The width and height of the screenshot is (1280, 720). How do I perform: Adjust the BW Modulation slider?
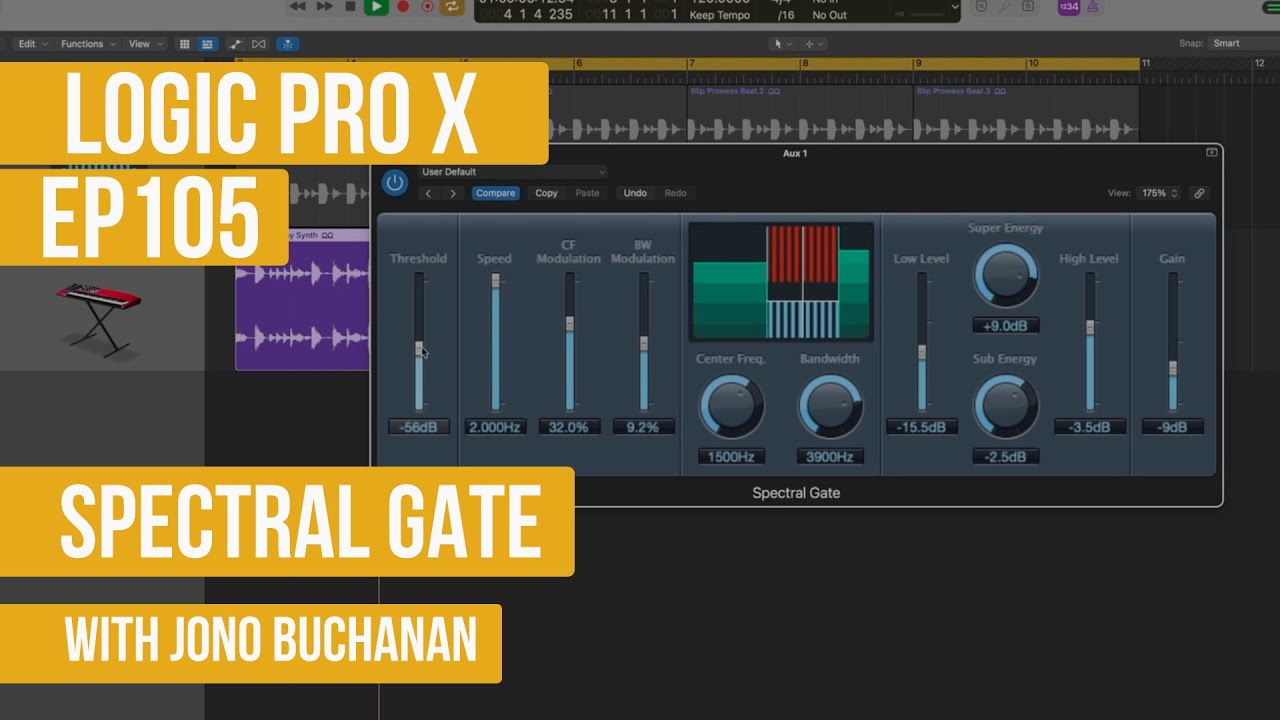[x=644, y=343]
